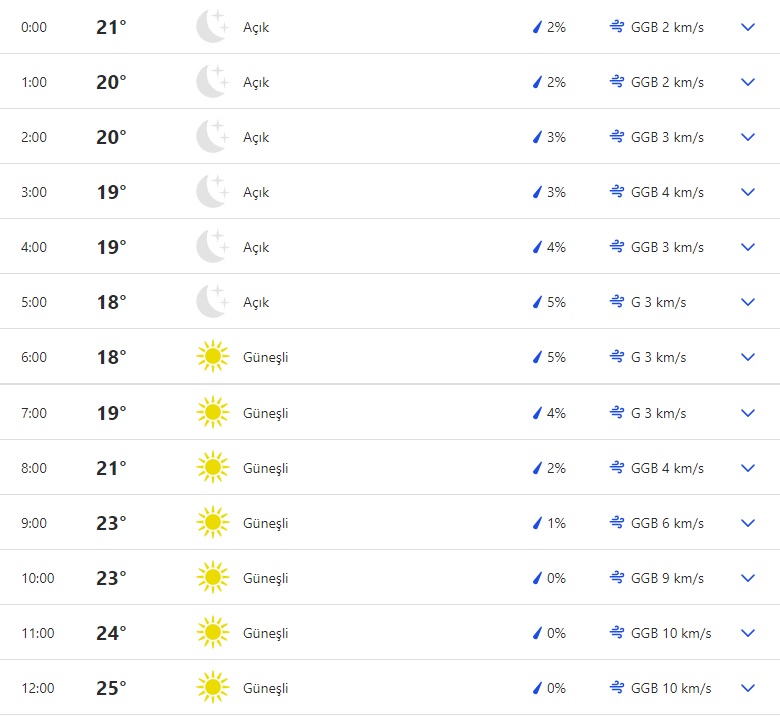Click the 24° temperature at 11:00
The image size is (780, 716).
point(111,633)
